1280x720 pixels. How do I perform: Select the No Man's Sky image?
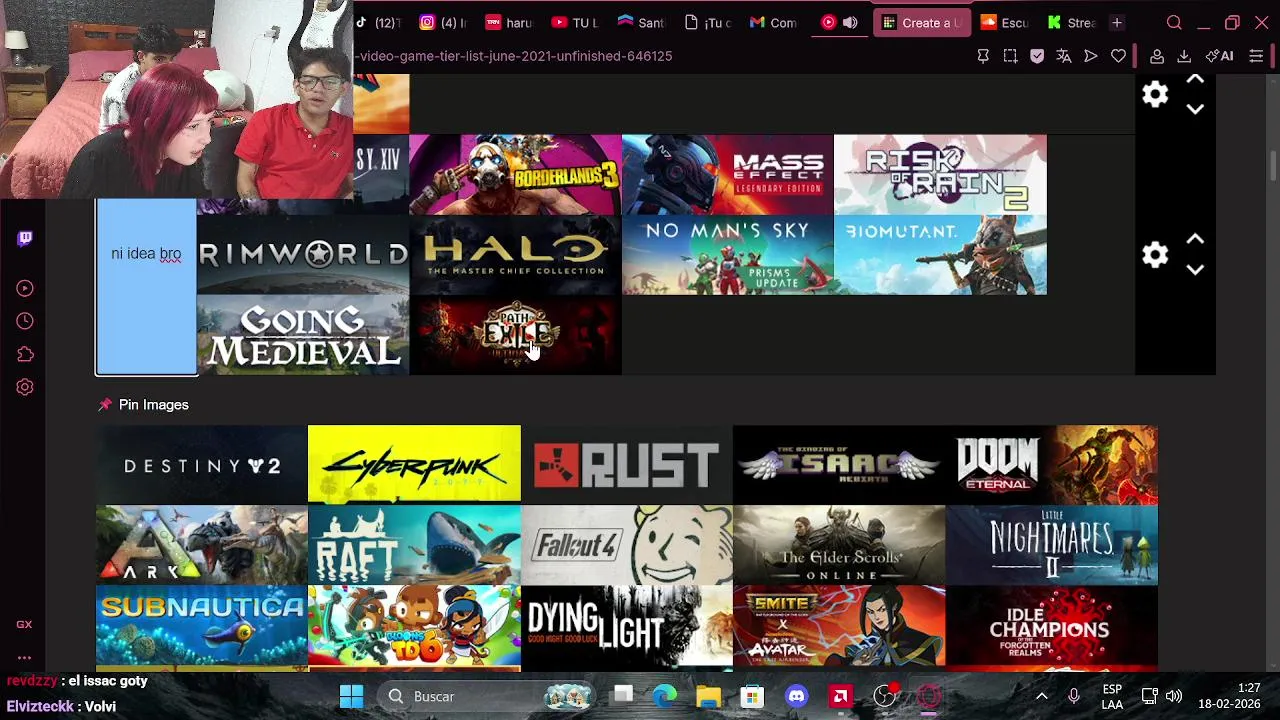pos(727,254)
